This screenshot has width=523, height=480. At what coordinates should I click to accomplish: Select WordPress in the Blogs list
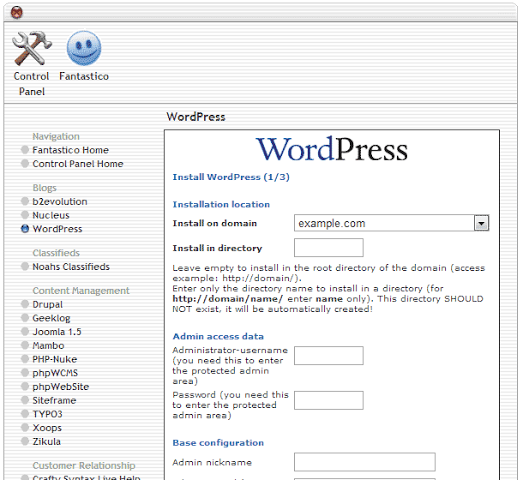57,229
